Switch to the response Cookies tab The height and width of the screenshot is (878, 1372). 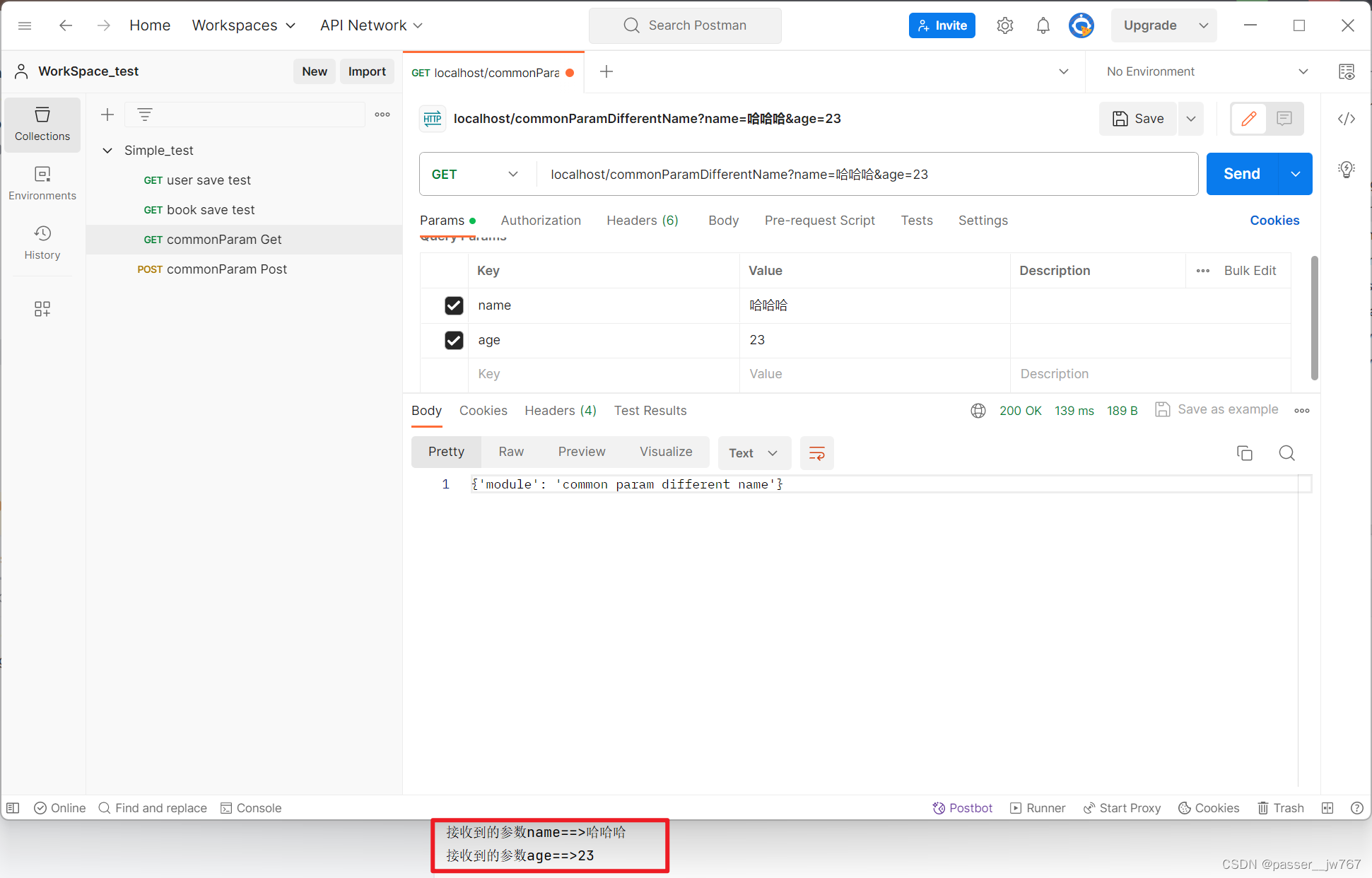(483, 411)
